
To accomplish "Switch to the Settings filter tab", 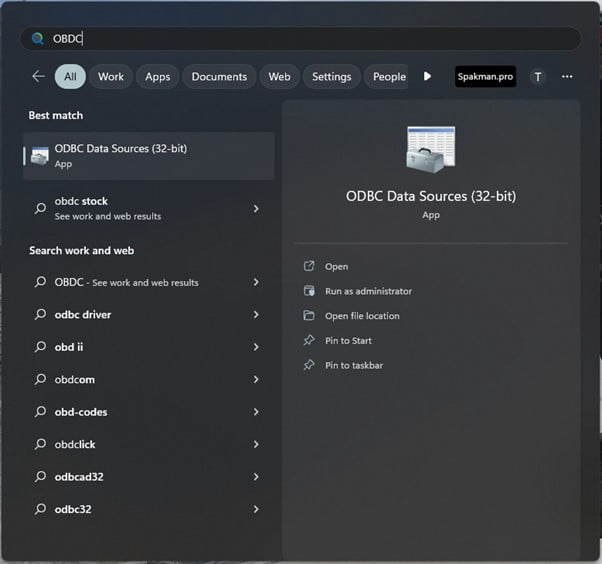I will (331, 76).
